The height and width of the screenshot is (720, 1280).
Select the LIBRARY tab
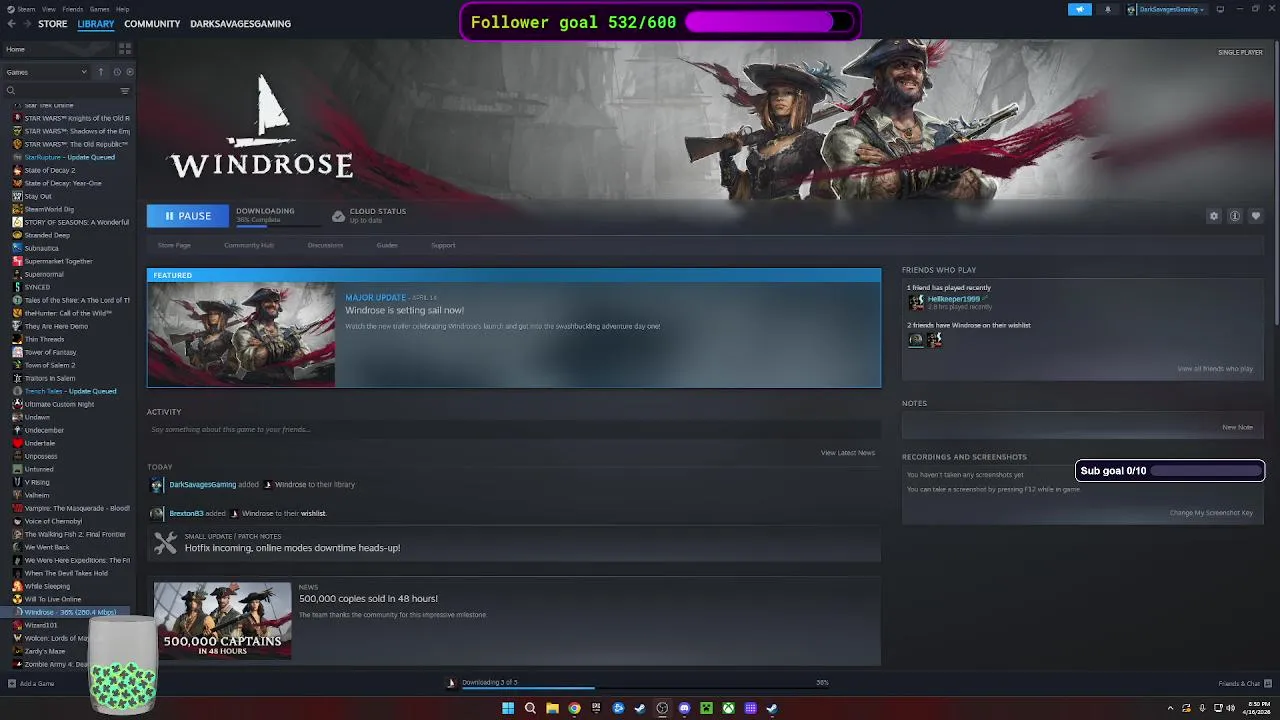tap(96, 24)
